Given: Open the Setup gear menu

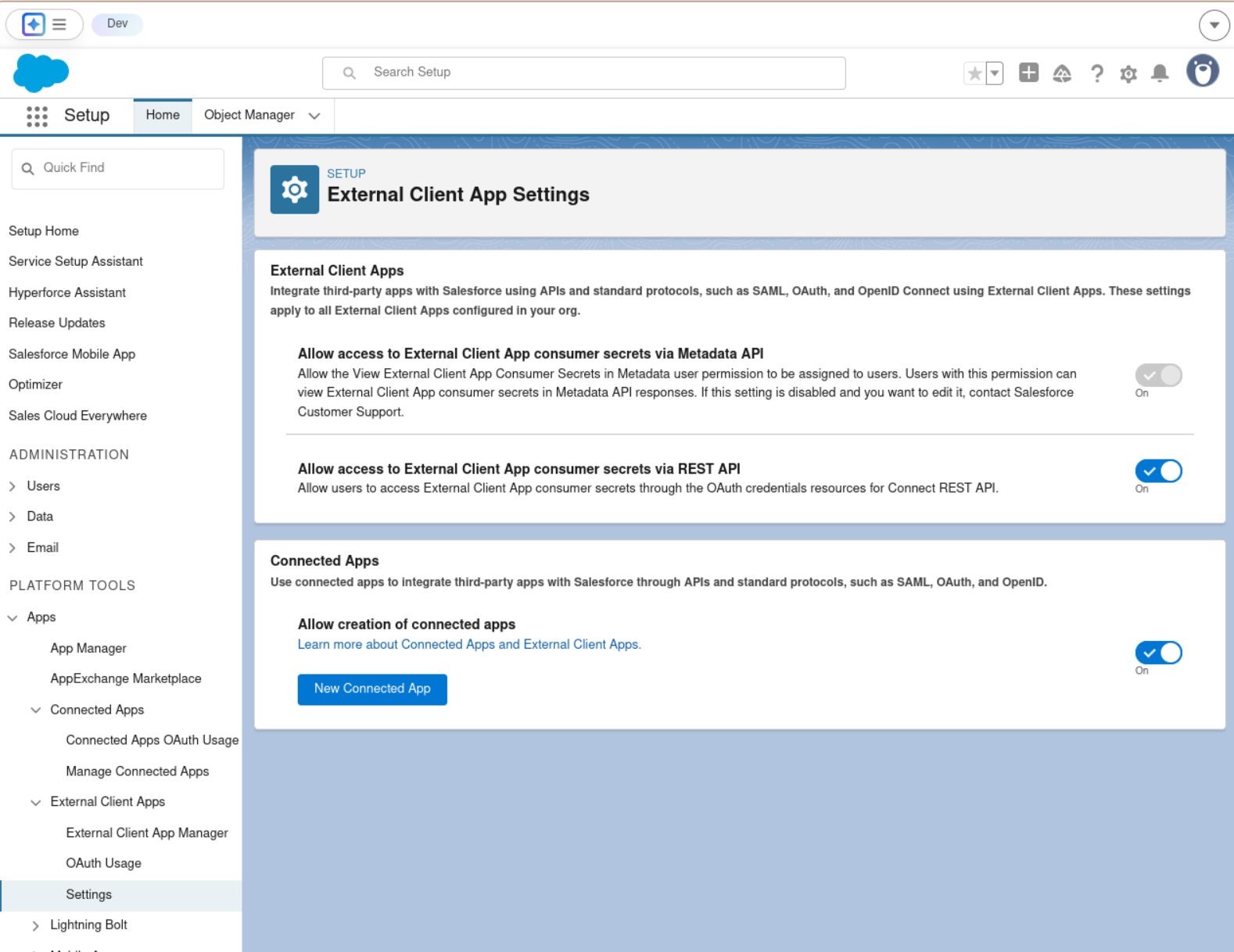Looking at the screenshot, I should (x=1128, y=73).
